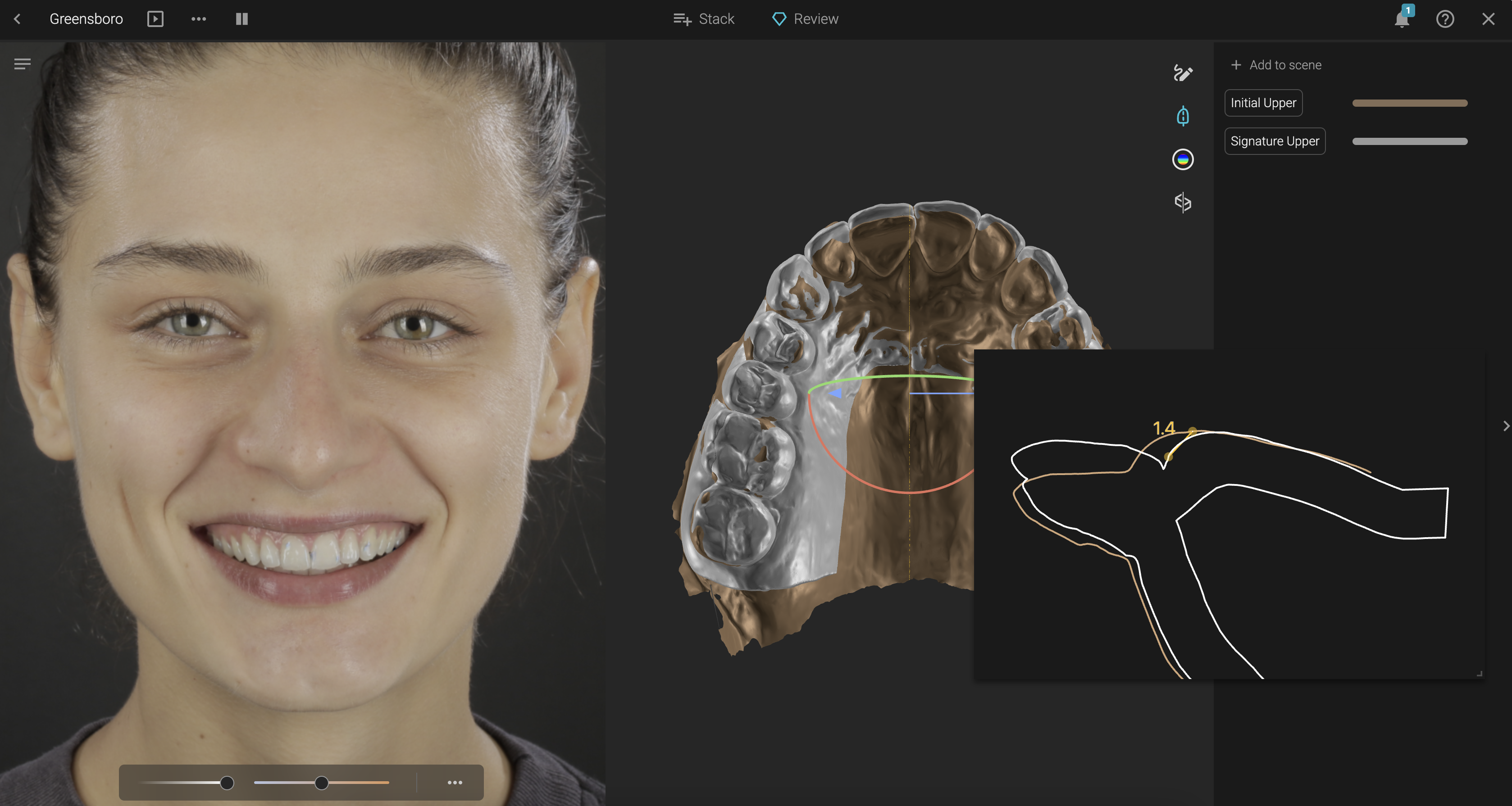Open the three-dot menu beside Greensboro
Image resolution: width=1512 pixels, height=806 pixels.
tap(198, 19)
